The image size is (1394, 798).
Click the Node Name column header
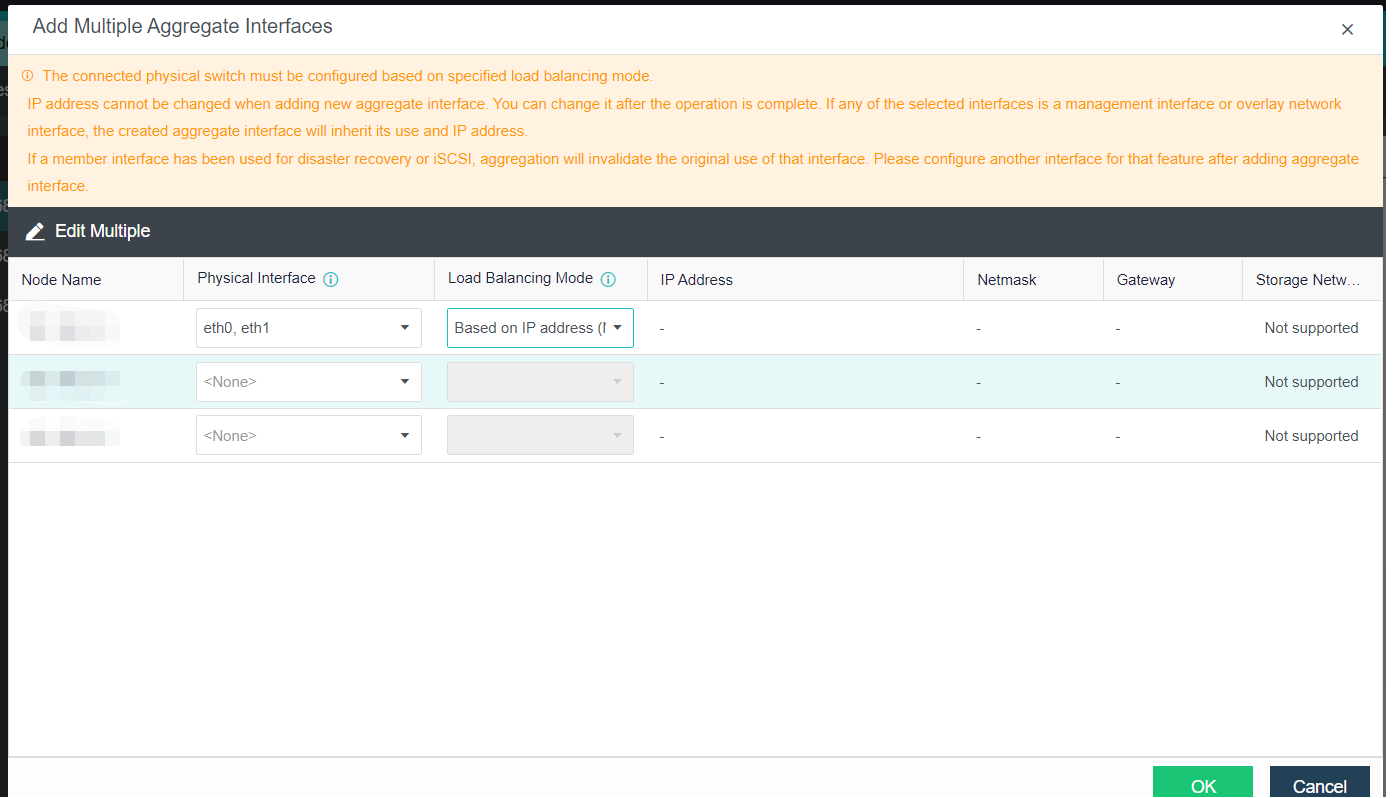[x=61, y=280]
